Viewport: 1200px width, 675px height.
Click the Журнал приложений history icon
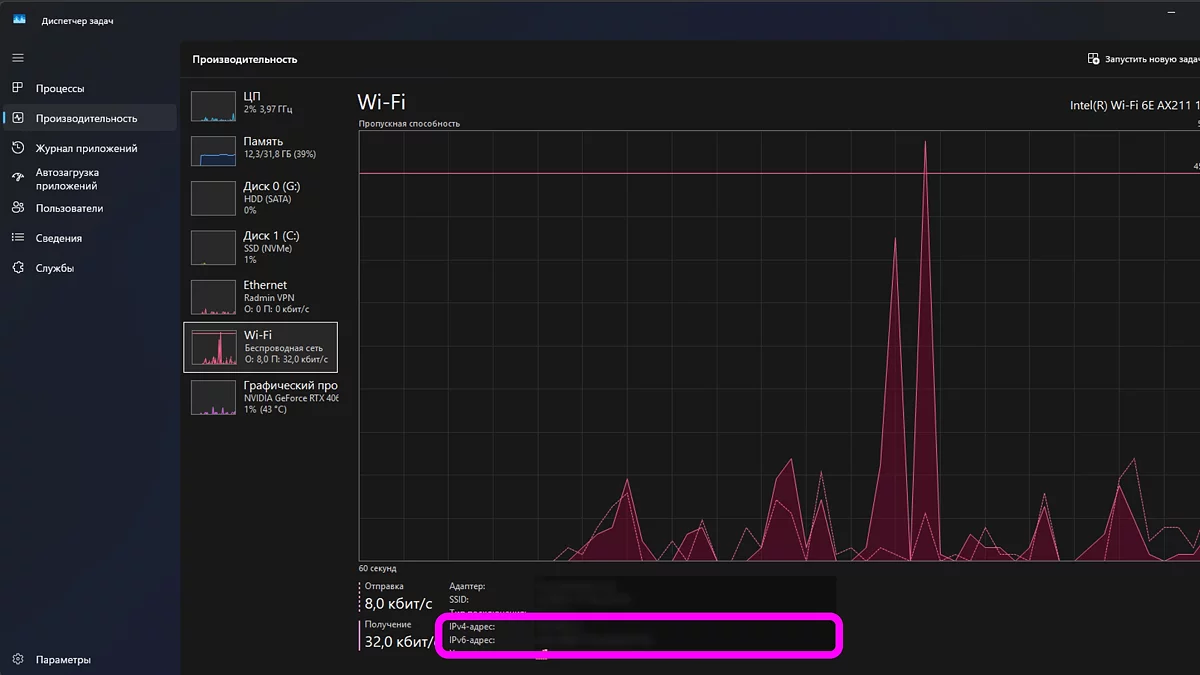click(18, 148)
